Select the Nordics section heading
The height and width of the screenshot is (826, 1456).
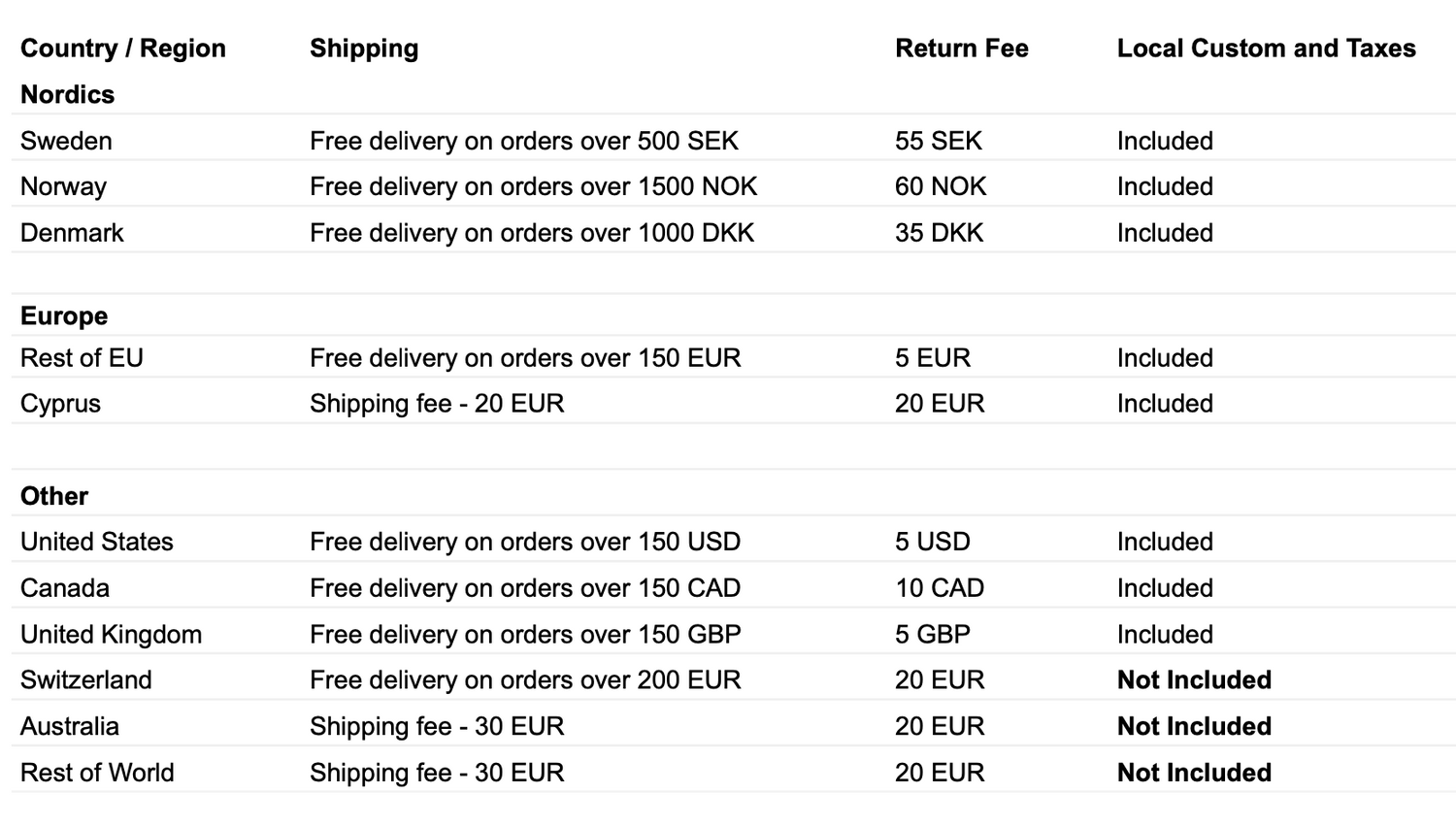pyautogui.click(x=67, y=95)
